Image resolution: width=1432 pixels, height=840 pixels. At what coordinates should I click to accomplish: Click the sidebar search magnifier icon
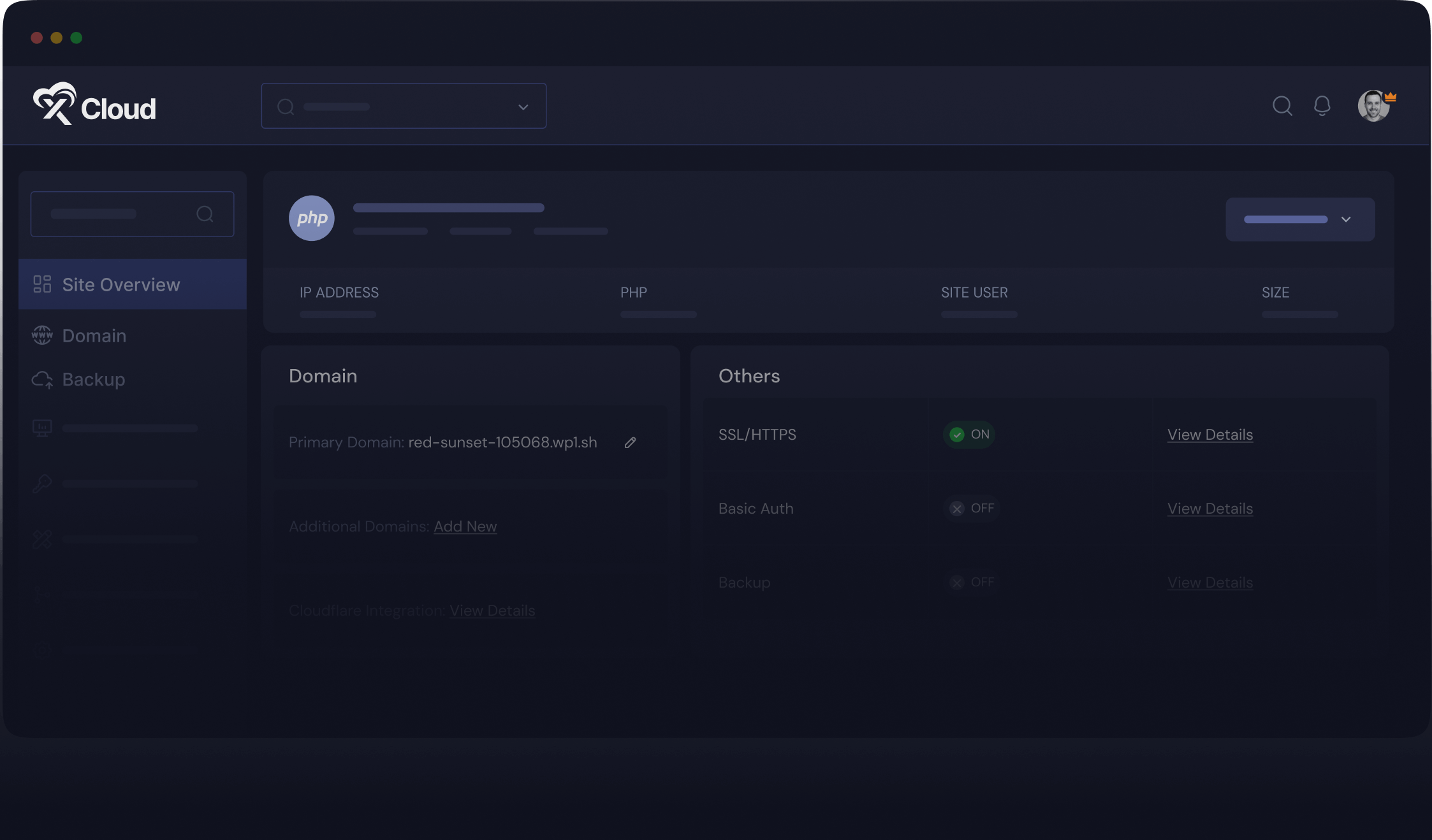[x=205, y=214]
